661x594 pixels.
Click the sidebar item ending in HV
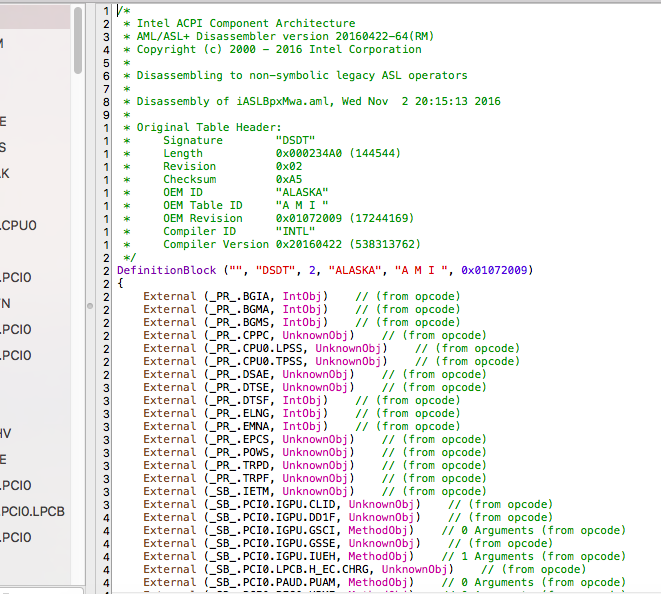click(6, 433)
